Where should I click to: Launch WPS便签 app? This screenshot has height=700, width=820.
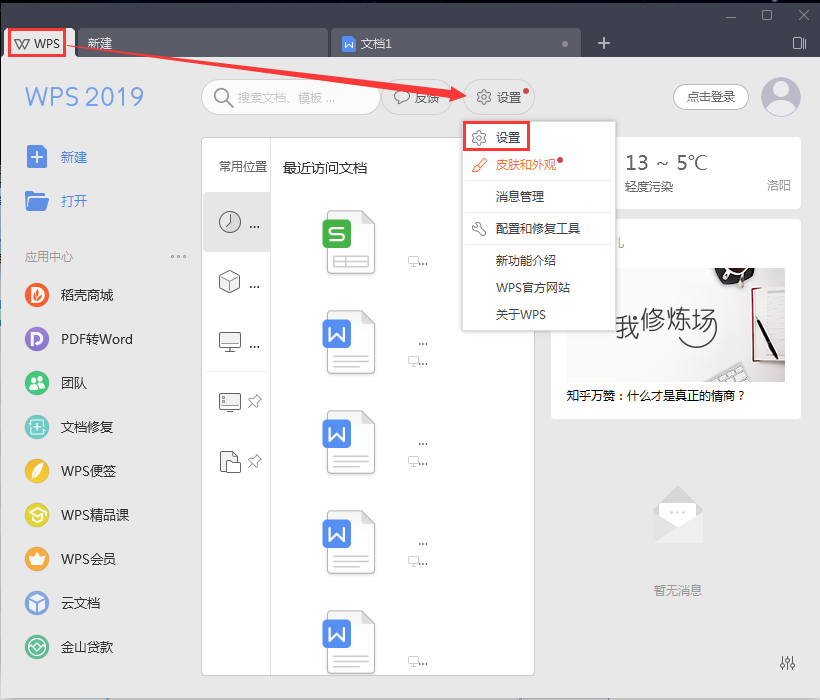click(71, 471)
